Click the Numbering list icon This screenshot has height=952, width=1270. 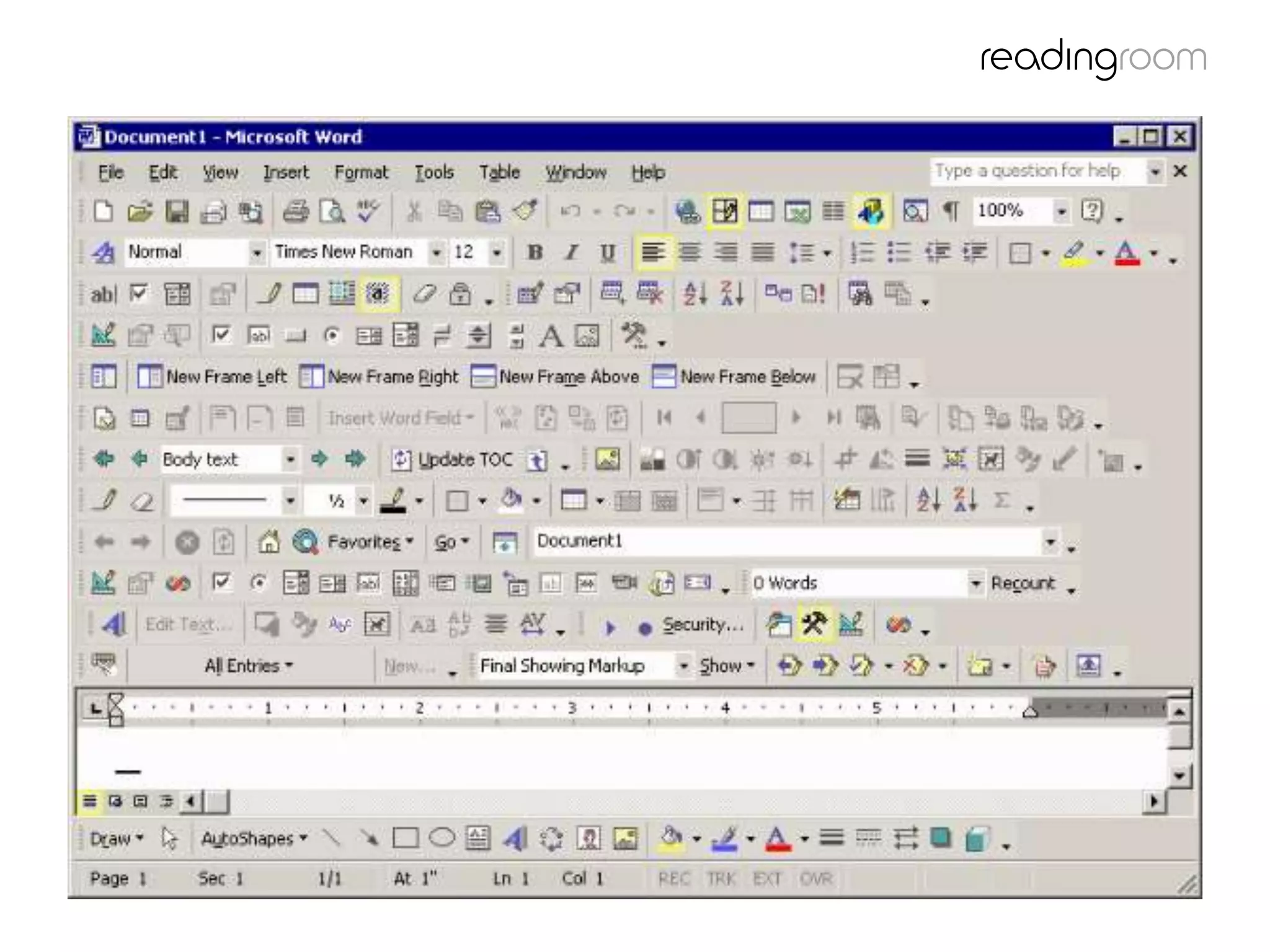[x=862, y=252]
